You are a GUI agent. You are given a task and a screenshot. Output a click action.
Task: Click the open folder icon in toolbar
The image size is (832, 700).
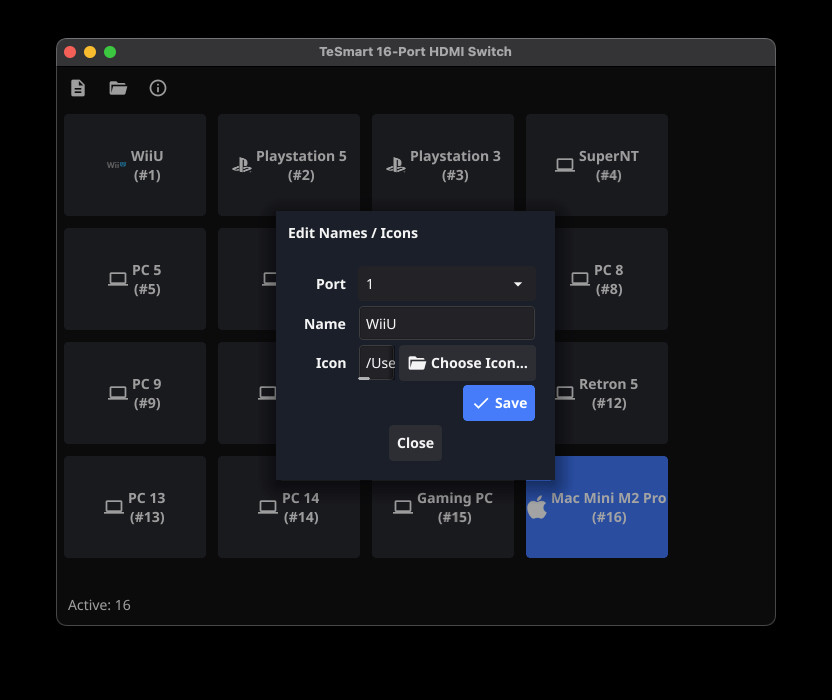click(118, 88)
